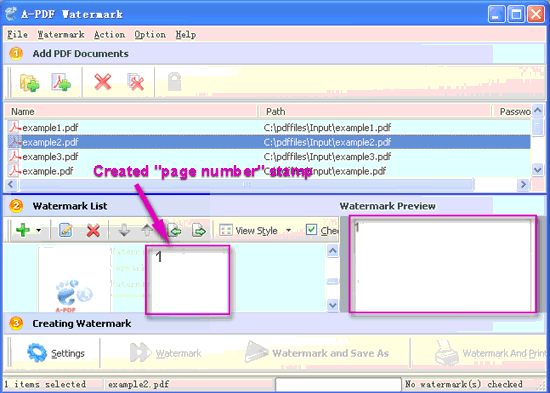
Task: Click file list scroll up arrow
Action: [x=538, y=111]
